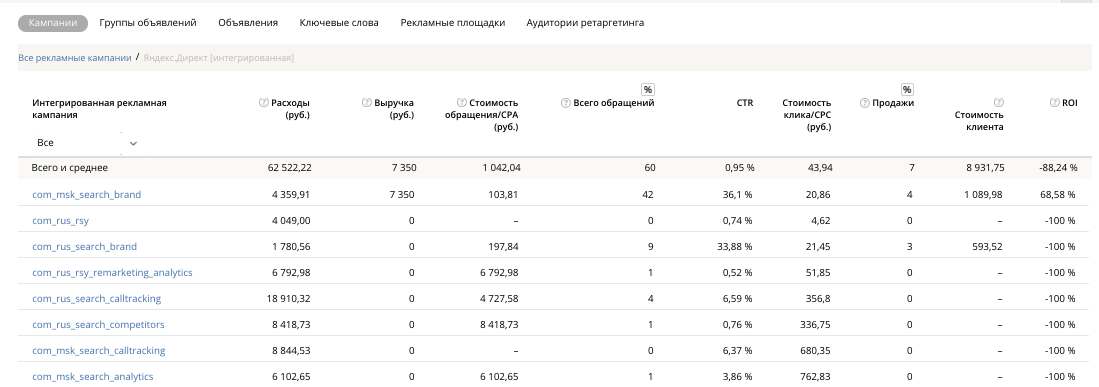The image size is (1099, 387).
Task: Click help icon next to Расходы
Action: coord(264,103)
